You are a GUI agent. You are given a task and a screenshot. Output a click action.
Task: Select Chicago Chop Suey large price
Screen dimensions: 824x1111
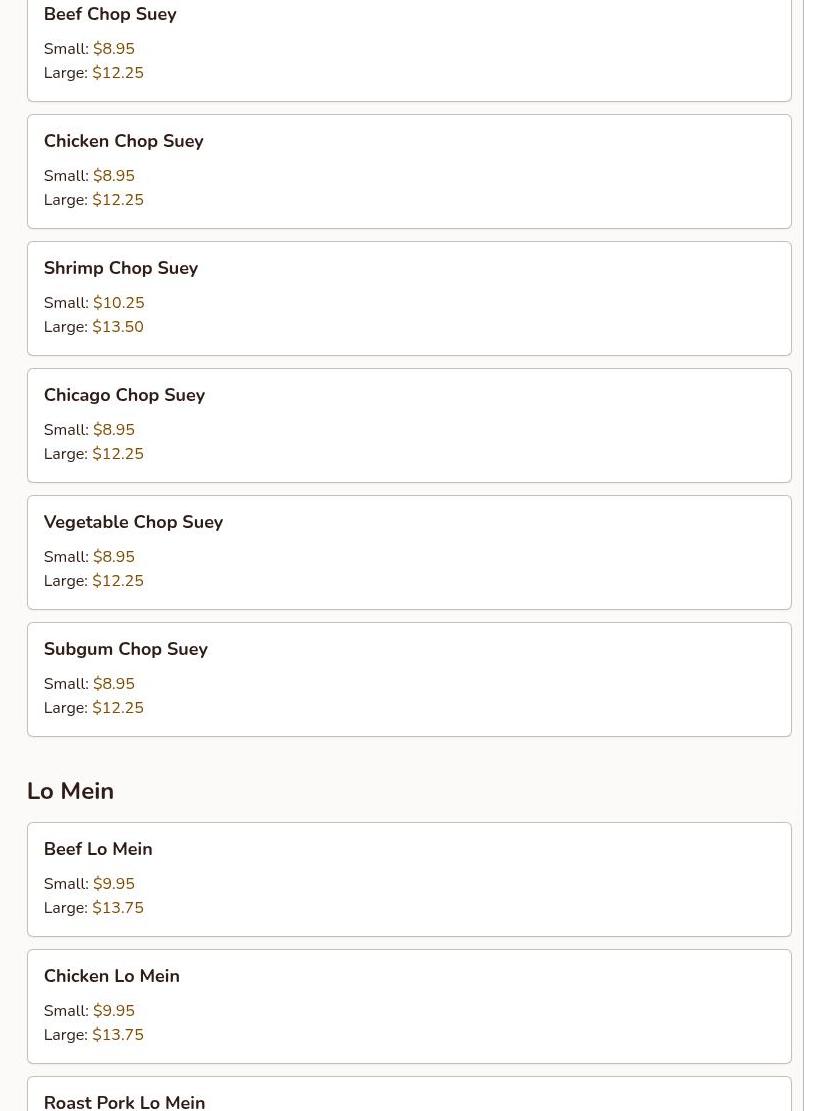click(118, 454)
